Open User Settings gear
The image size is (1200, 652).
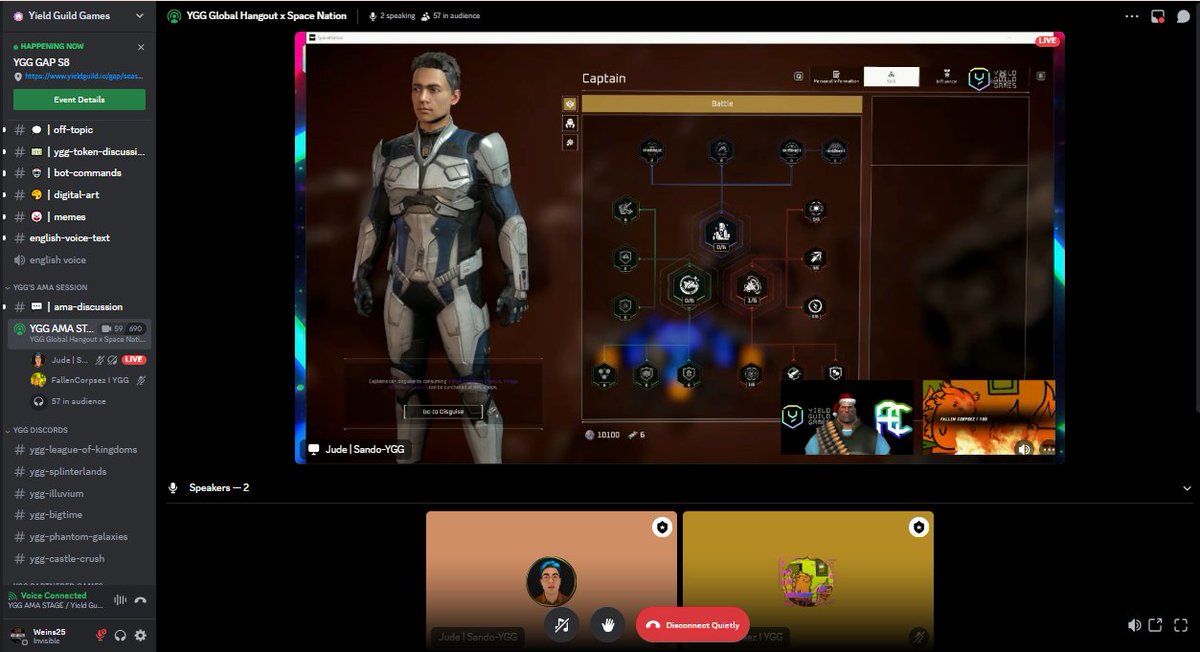[x=140, y=635]
